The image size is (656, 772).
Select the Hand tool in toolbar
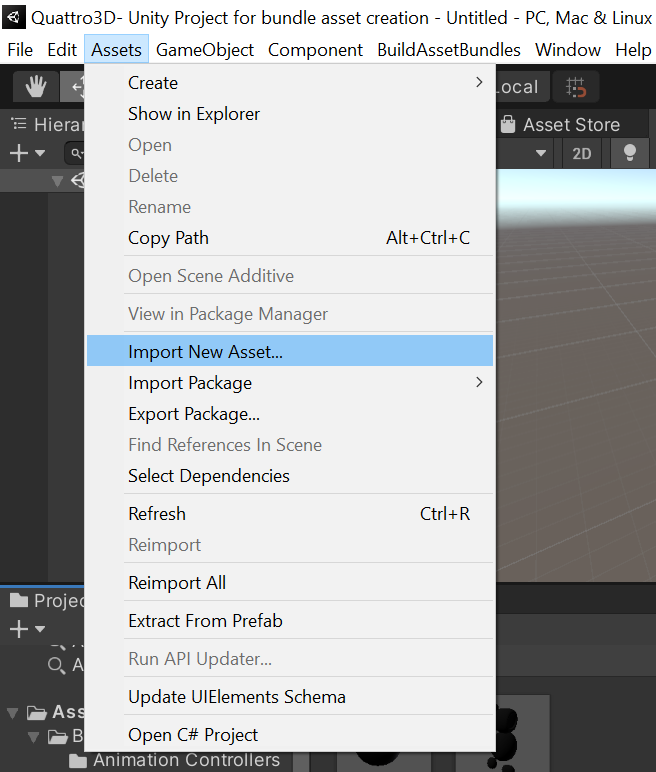point(37,87)
